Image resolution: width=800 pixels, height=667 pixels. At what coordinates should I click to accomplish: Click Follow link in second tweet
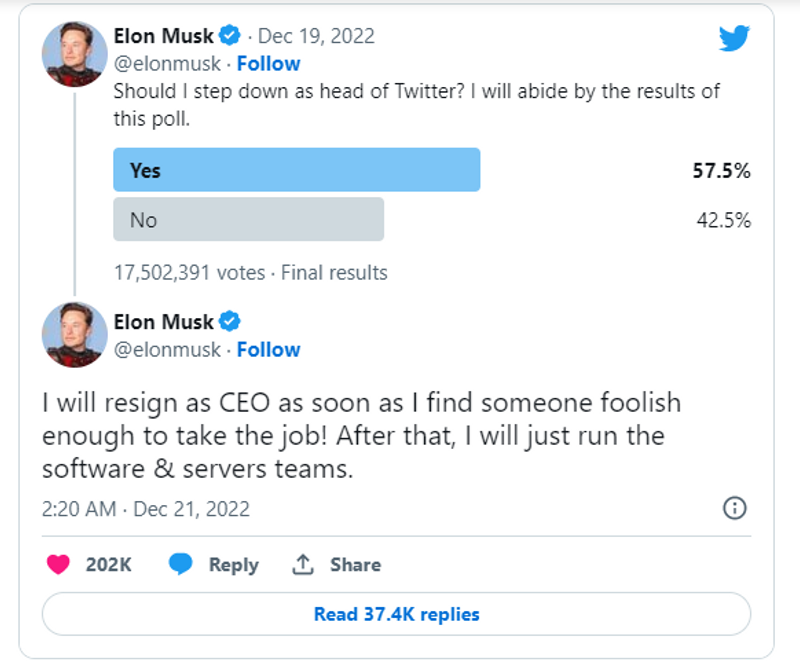pyautogui.click(x=268, y=350)
